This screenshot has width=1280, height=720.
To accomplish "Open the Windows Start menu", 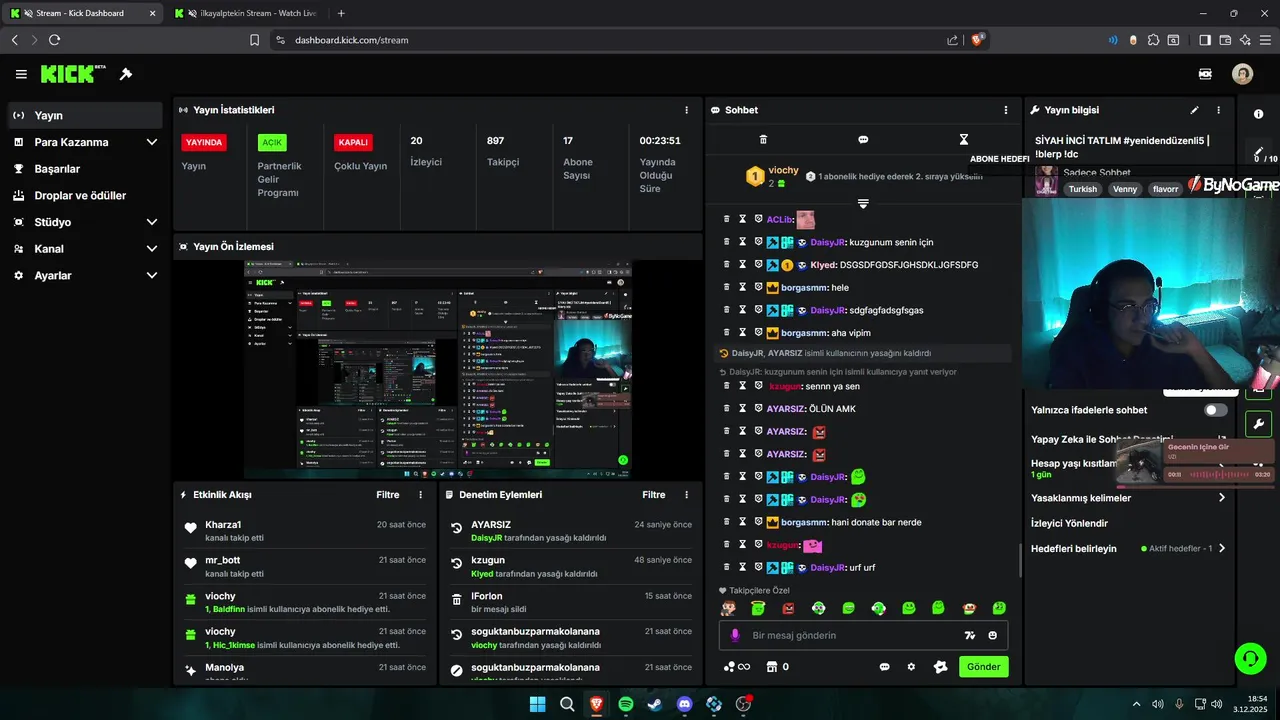I will (x=537, y=704).
